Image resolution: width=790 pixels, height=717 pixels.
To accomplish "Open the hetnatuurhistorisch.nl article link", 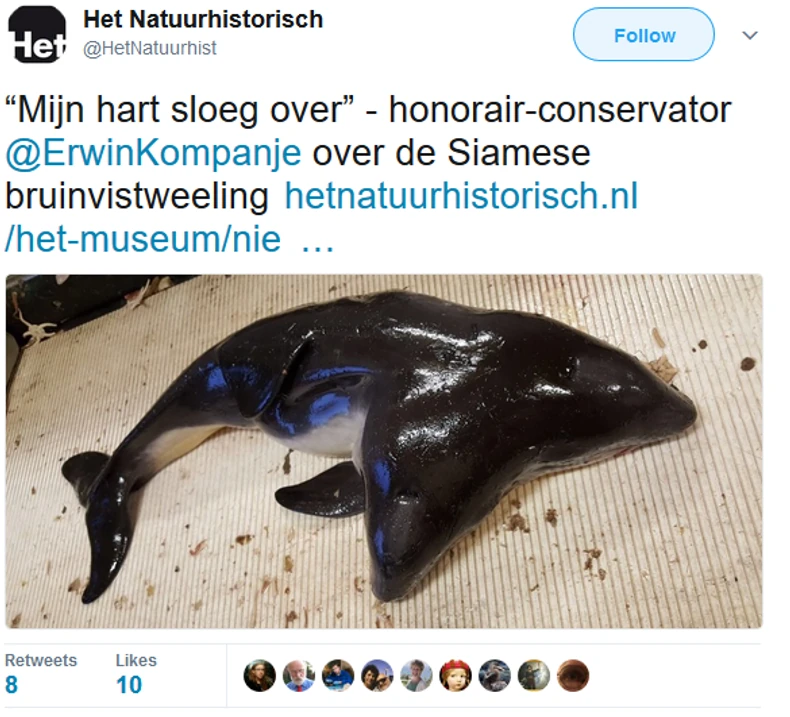I will 461,196.
